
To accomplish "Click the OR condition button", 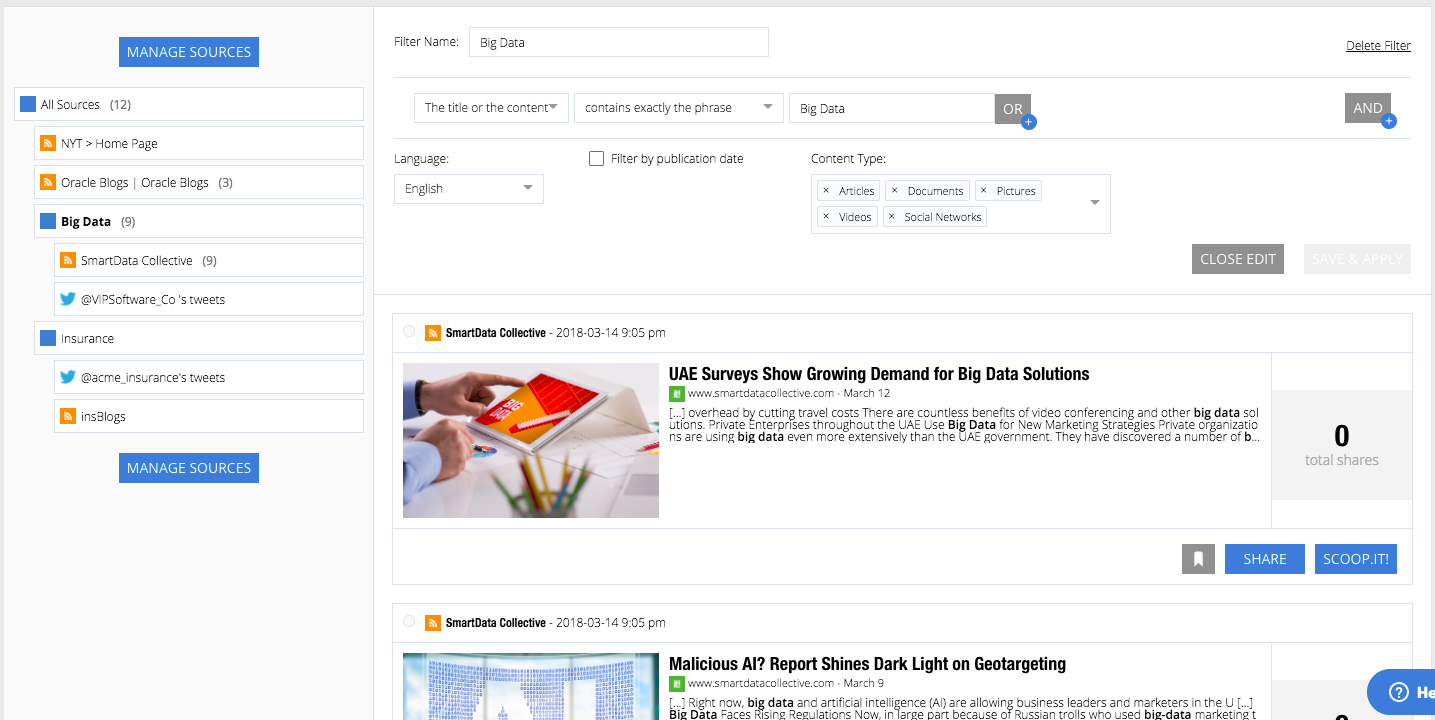I will [x=1012, y=109].
